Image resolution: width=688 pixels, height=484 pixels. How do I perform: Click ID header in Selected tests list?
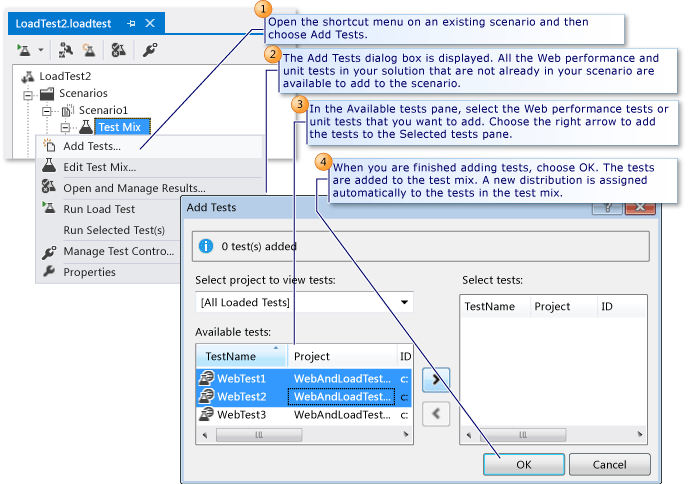point(621,306)
